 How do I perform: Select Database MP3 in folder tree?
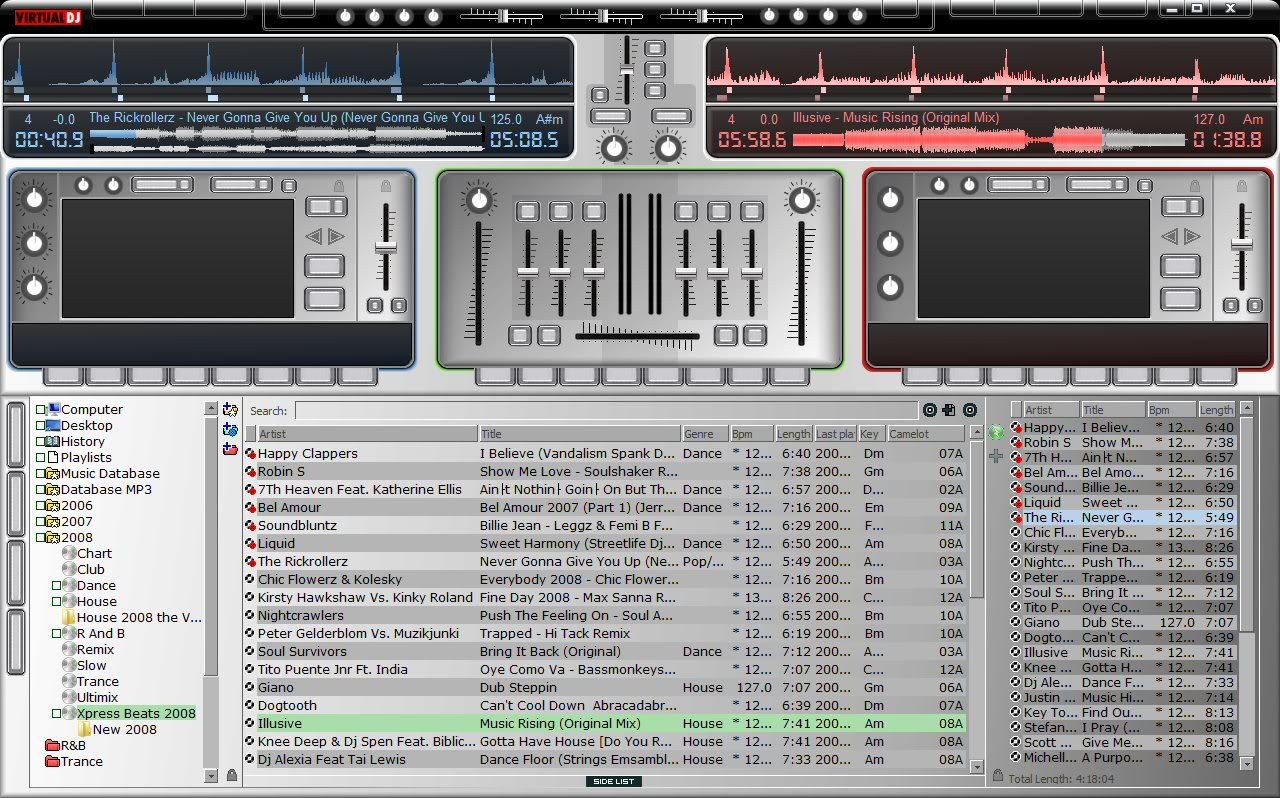click(106, 489)
